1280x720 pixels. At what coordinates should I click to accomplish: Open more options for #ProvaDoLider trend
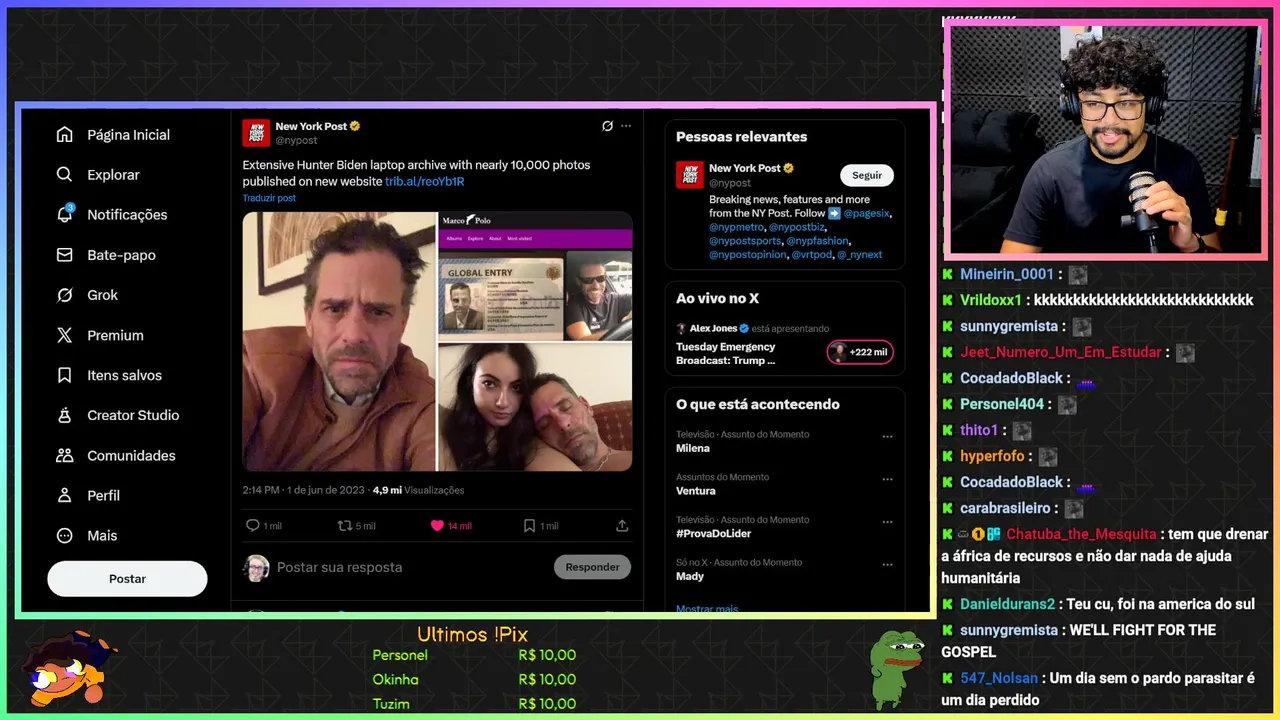click(x=887, y=522)
